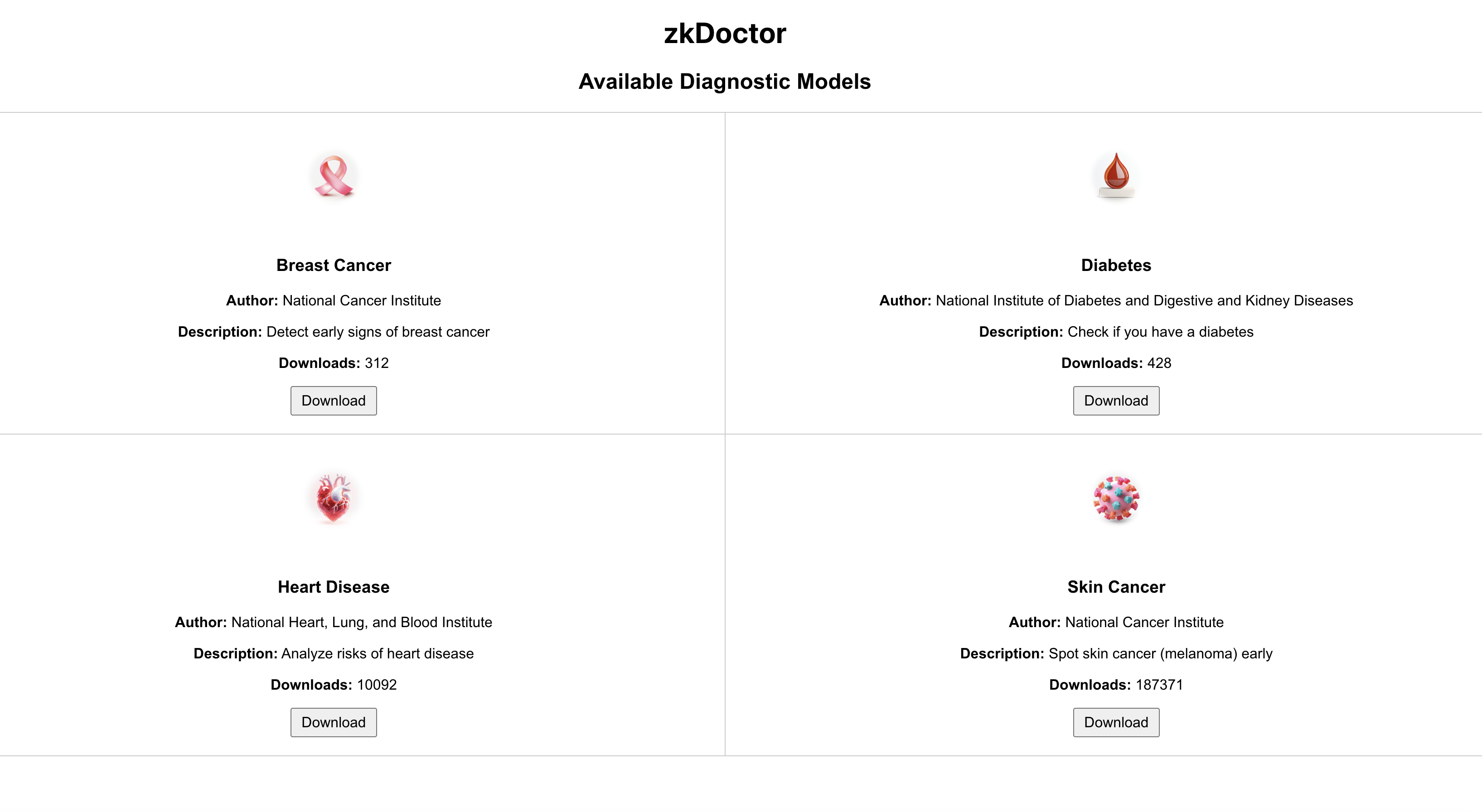Click the Heart Disease downloads count
The image size is (1482, 812).
point(334,684)
